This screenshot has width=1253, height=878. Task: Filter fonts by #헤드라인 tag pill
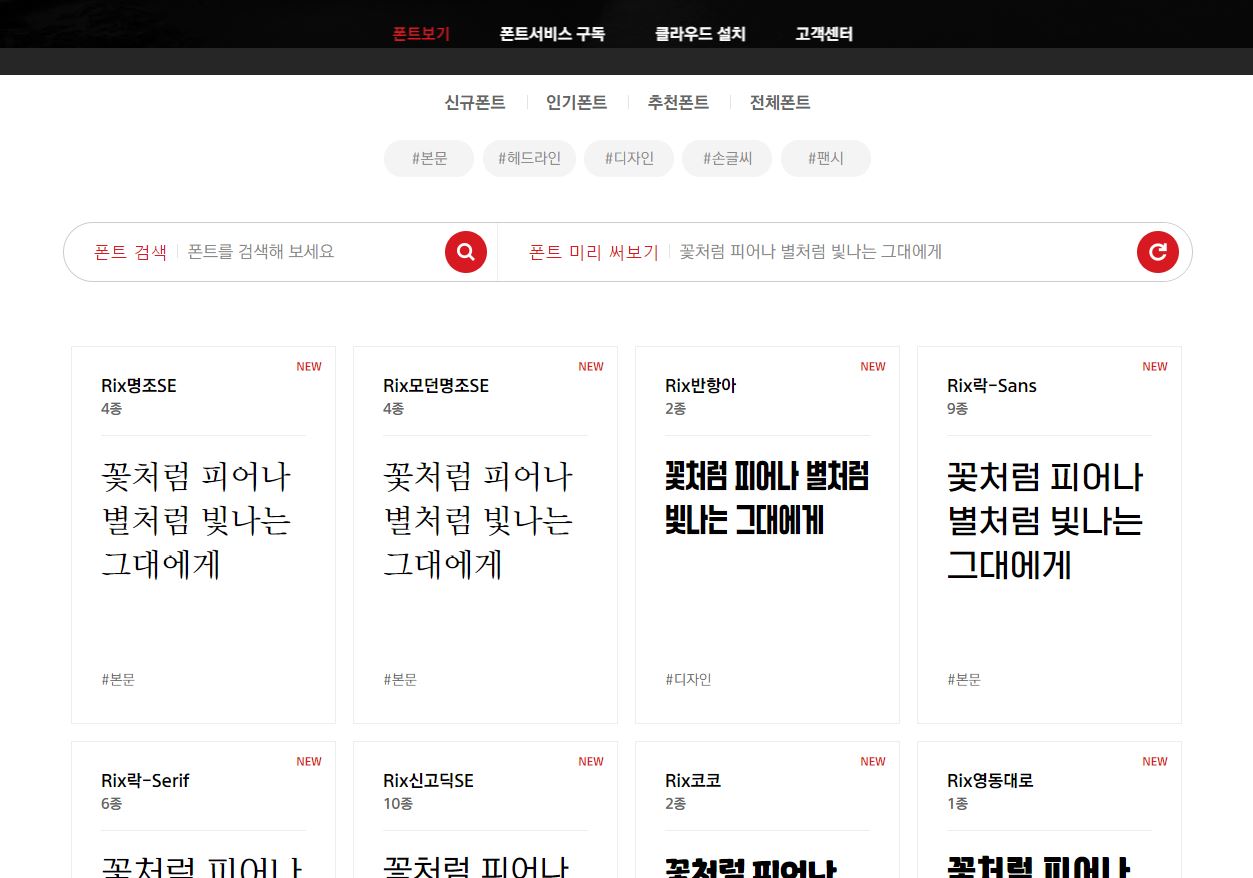click(x=529, y=158)
